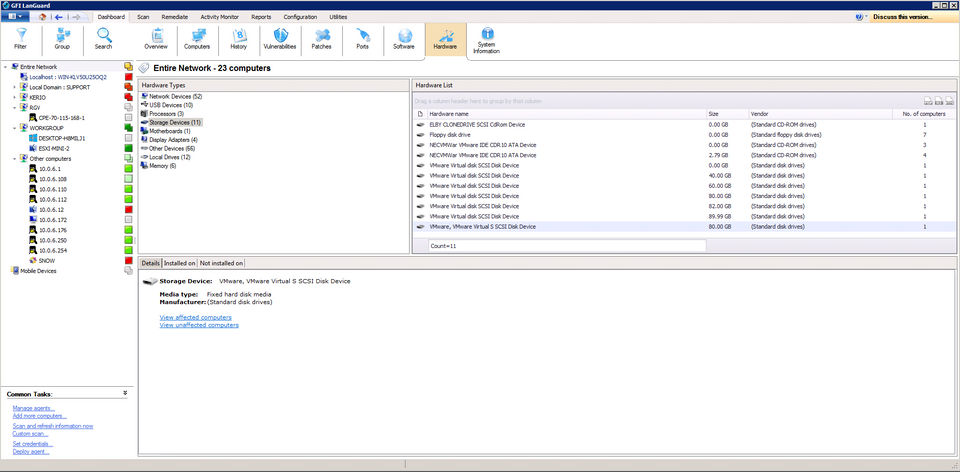Image resolution: width=960 pixels, height=472 pixels.
Task: Click the Add more computers link
Action: click(40, 416)
